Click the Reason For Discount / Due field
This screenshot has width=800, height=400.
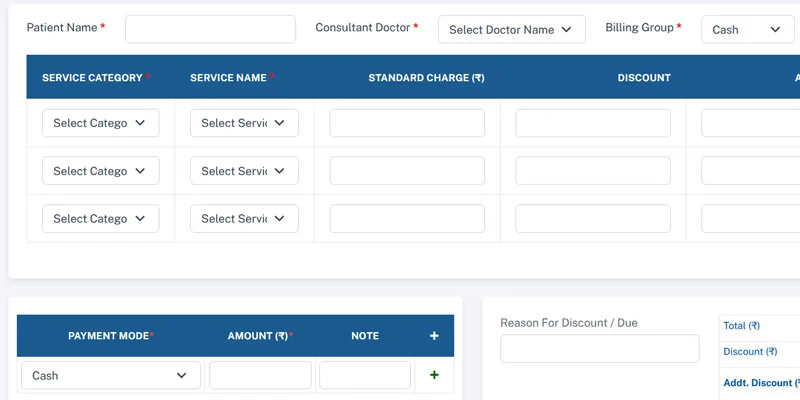point(599,348)
